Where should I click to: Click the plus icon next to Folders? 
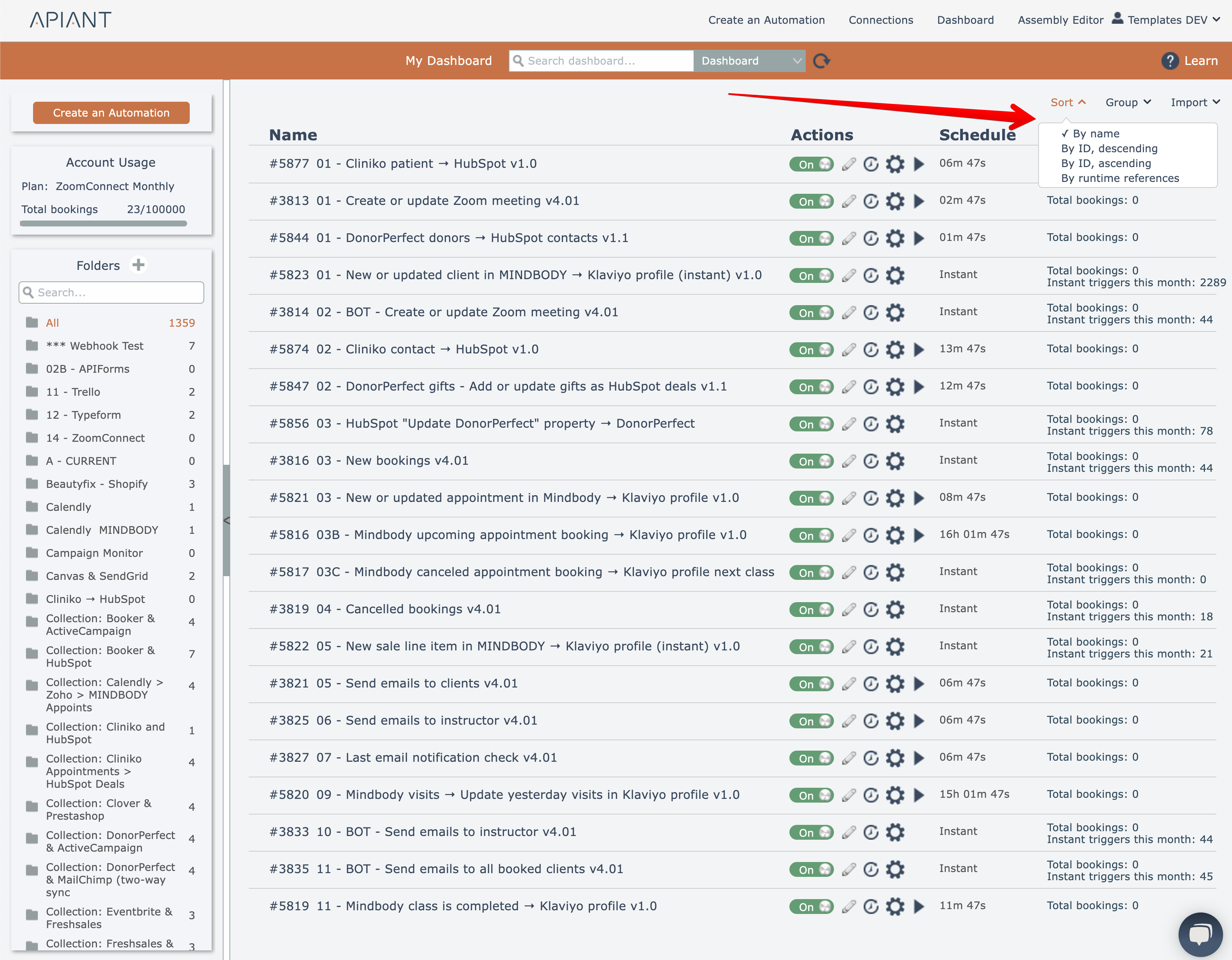click(x=138, y=265)
